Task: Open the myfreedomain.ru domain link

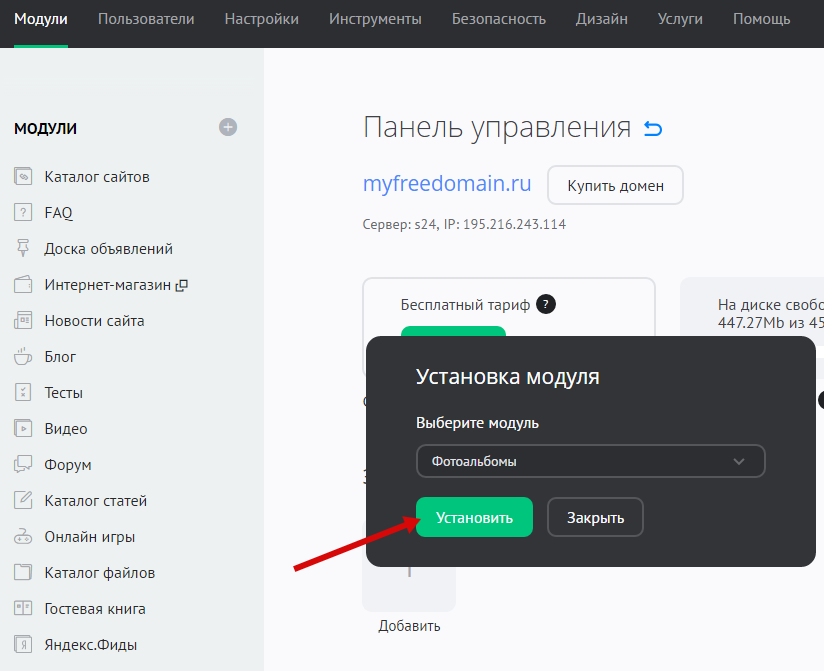Action: [447, 185]
